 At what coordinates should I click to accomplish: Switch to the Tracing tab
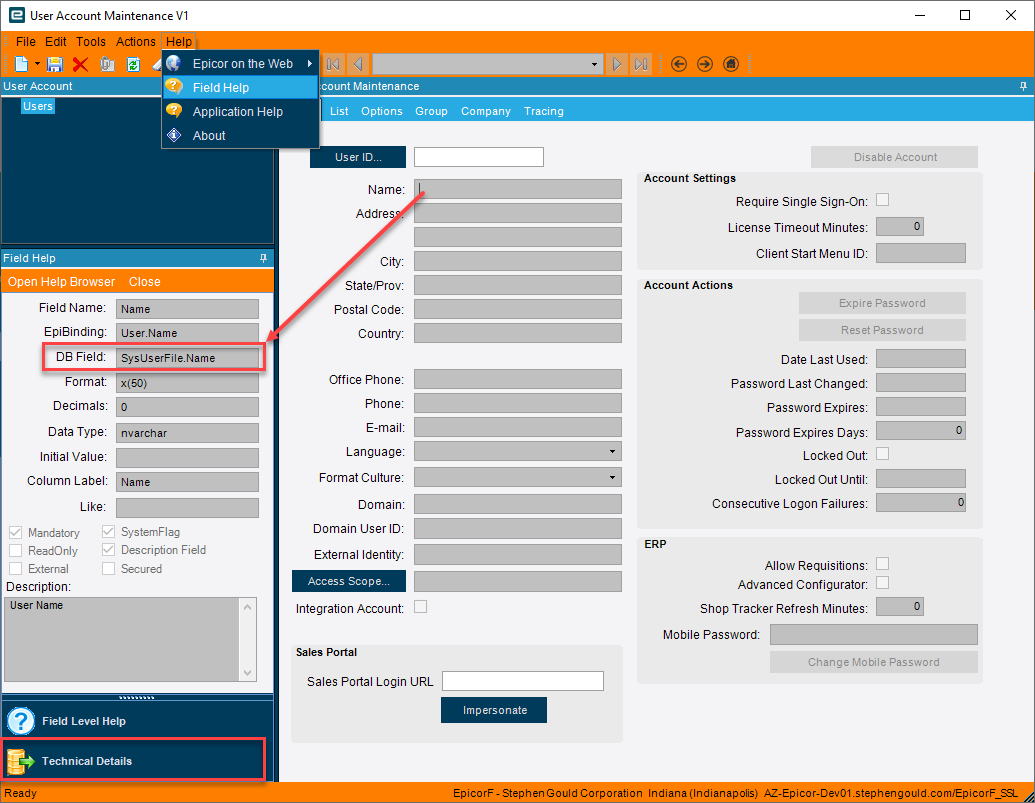(543, 111)
